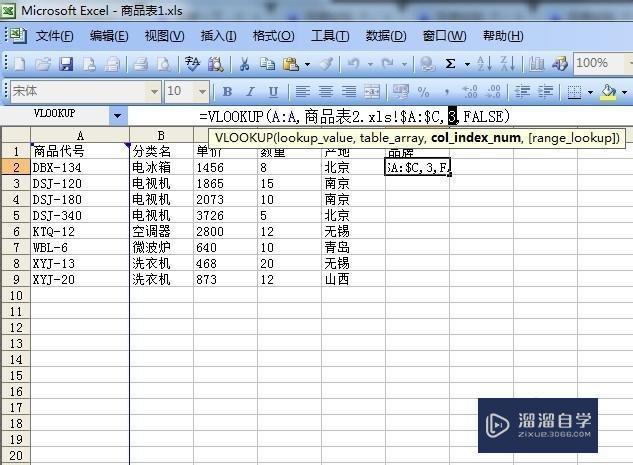Toggle Align Left alignment
This screenshot has height=465, width=633.
(x=302, y=92)
